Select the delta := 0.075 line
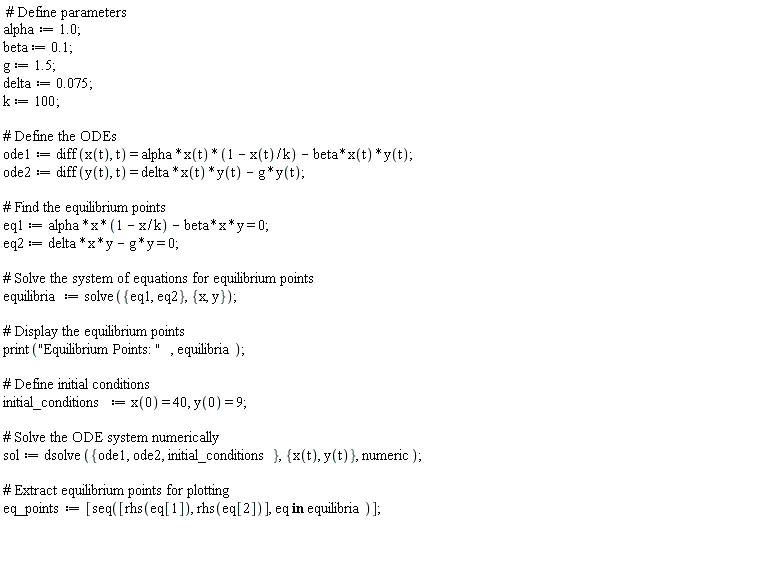 (x=48, y=83)
